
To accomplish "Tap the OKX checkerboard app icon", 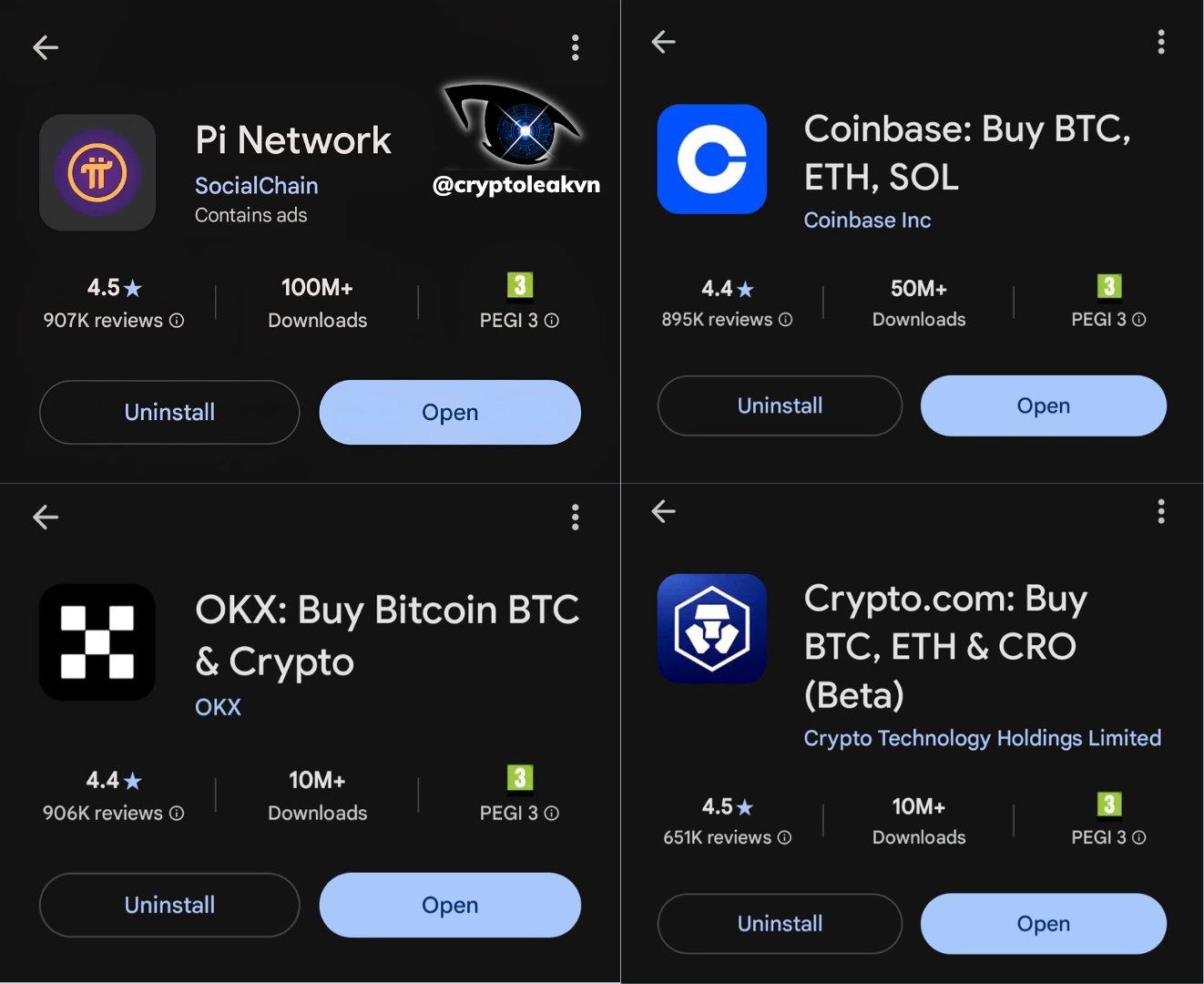I will [x=97, y=642].
